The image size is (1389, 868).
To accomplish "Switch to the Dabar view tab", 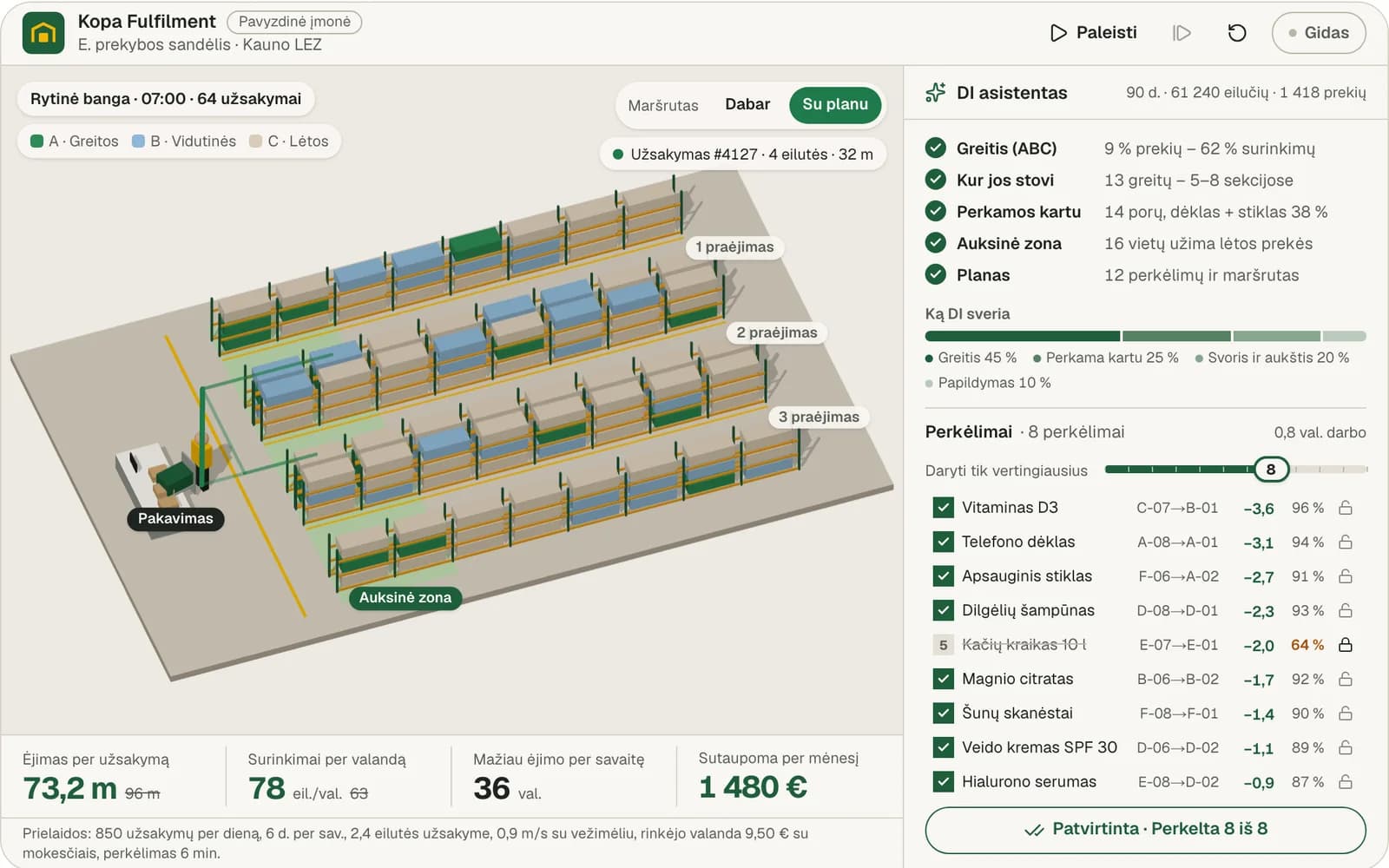I will pyautogui.click(x=747, y=104).
